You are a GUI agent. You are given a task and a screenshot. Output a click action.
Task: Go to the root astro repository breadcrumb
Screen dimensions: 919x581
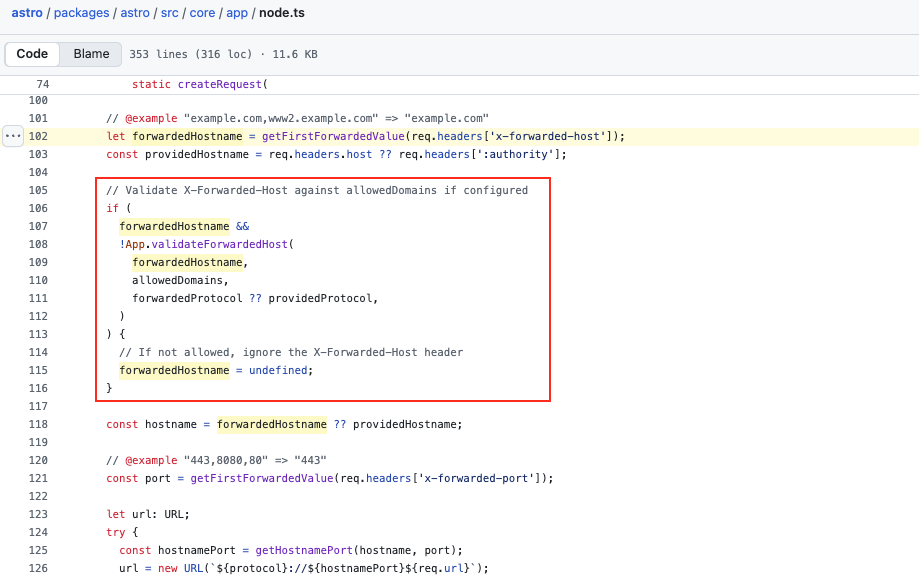click(x=27, y=13)
